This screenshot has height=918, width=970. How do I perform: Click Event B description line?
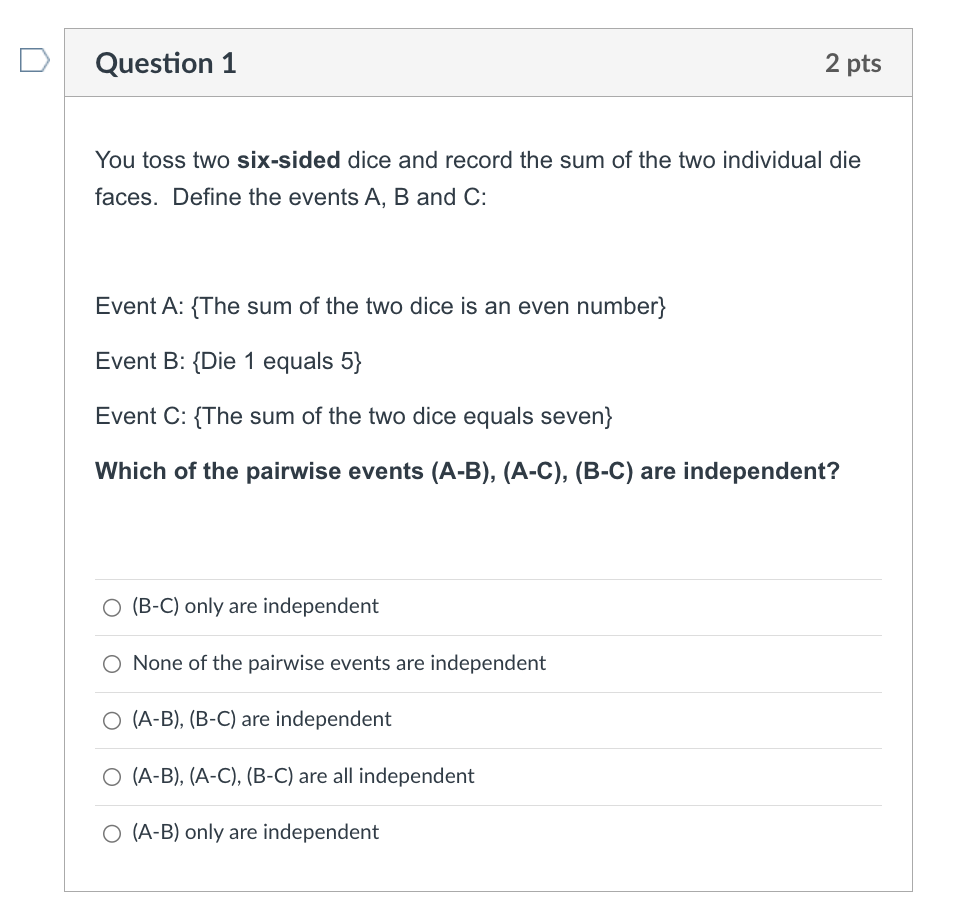click(229, 361)
